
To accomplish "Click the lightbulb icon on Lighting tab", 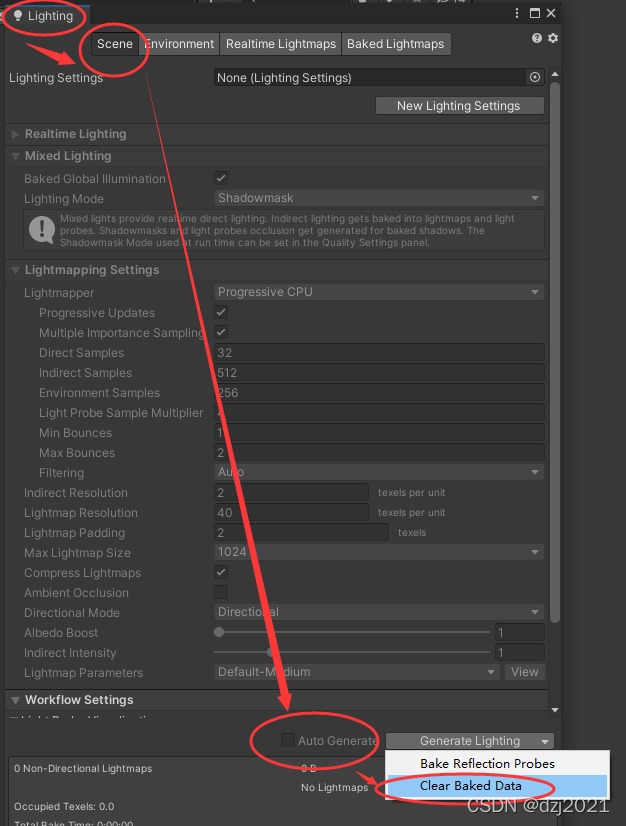I will click(x=18, y=16).
